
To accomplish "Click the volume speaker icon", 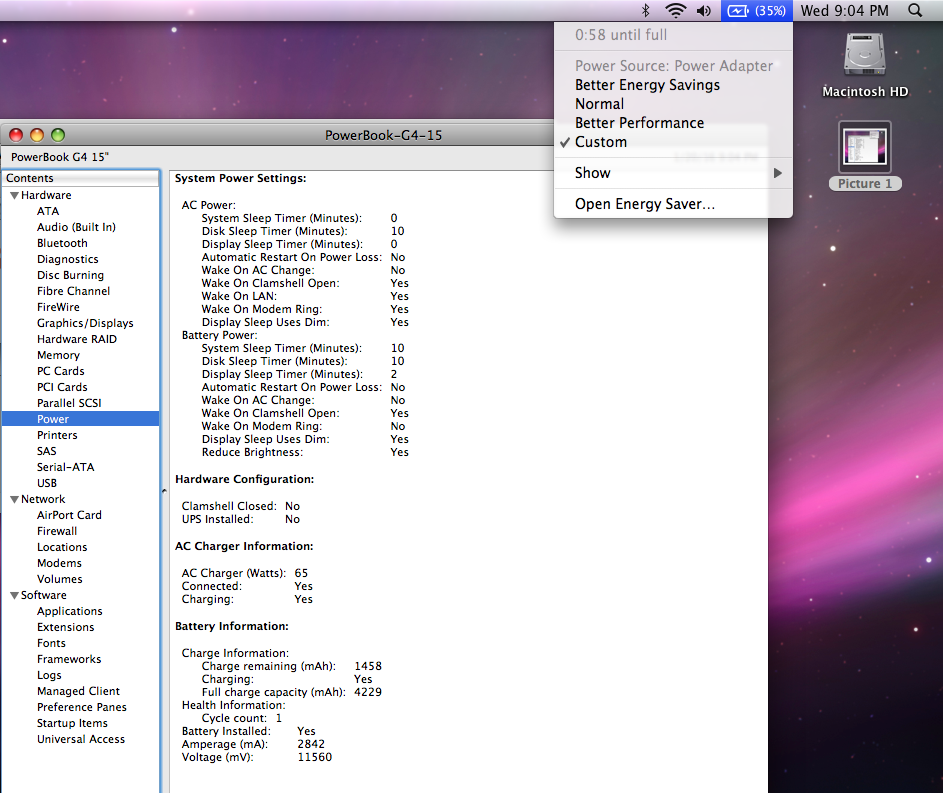I will point(704,10).
